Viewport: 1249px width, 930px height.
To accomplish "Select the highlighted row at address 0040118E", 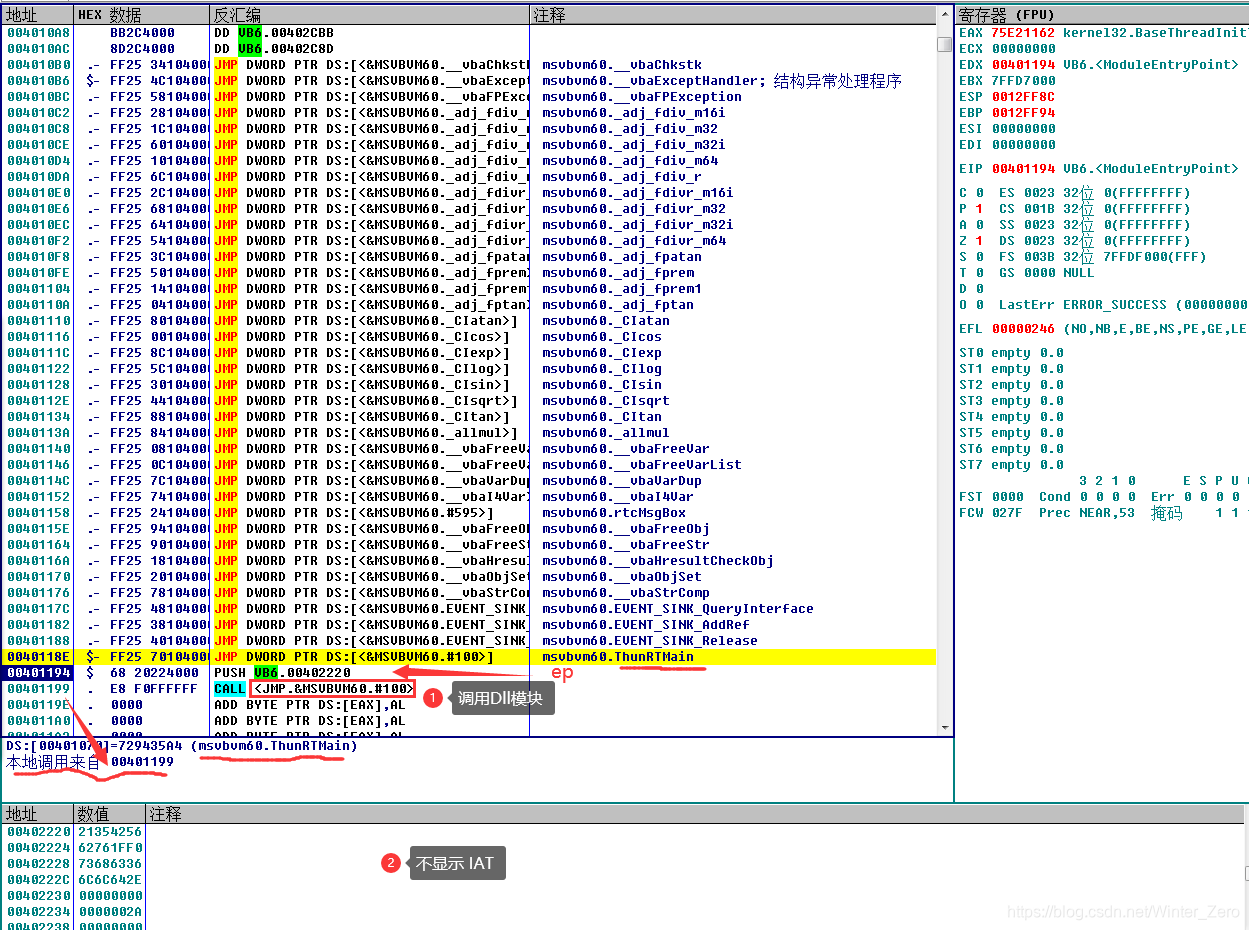I will click(468, 657).
